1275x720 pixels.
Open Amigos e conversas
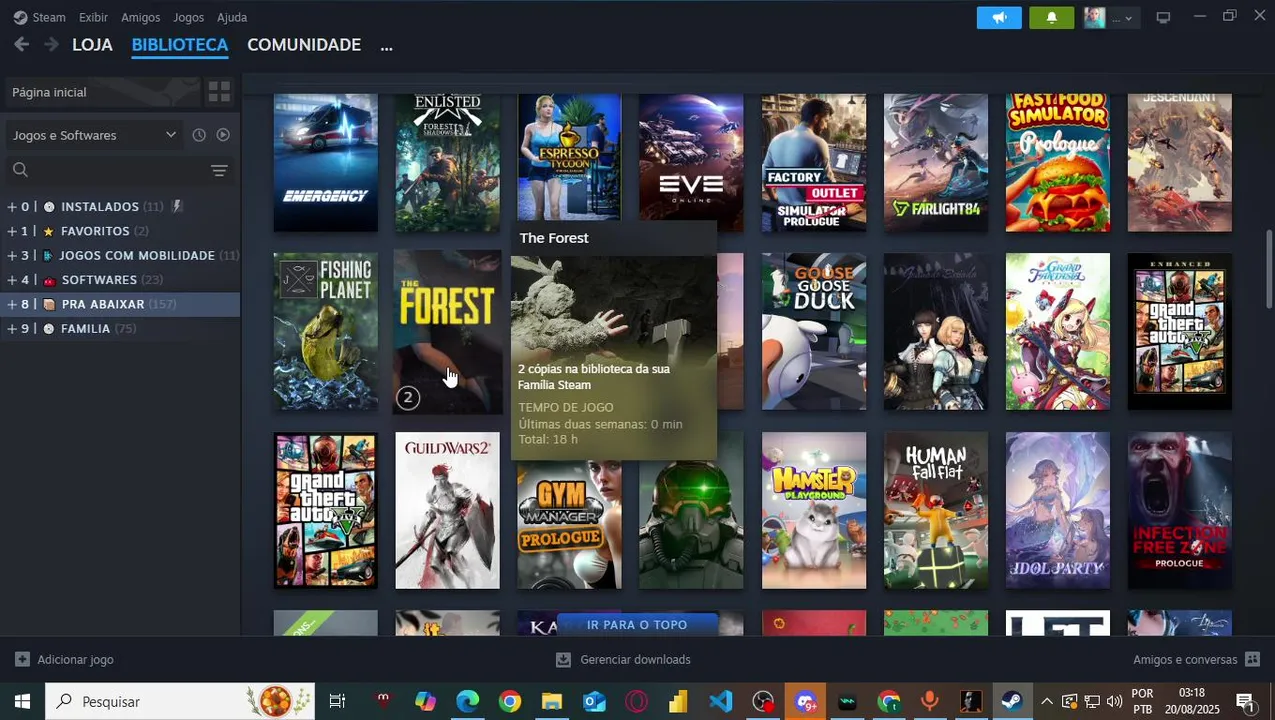pyautogui.click(x=1197, y=660)
